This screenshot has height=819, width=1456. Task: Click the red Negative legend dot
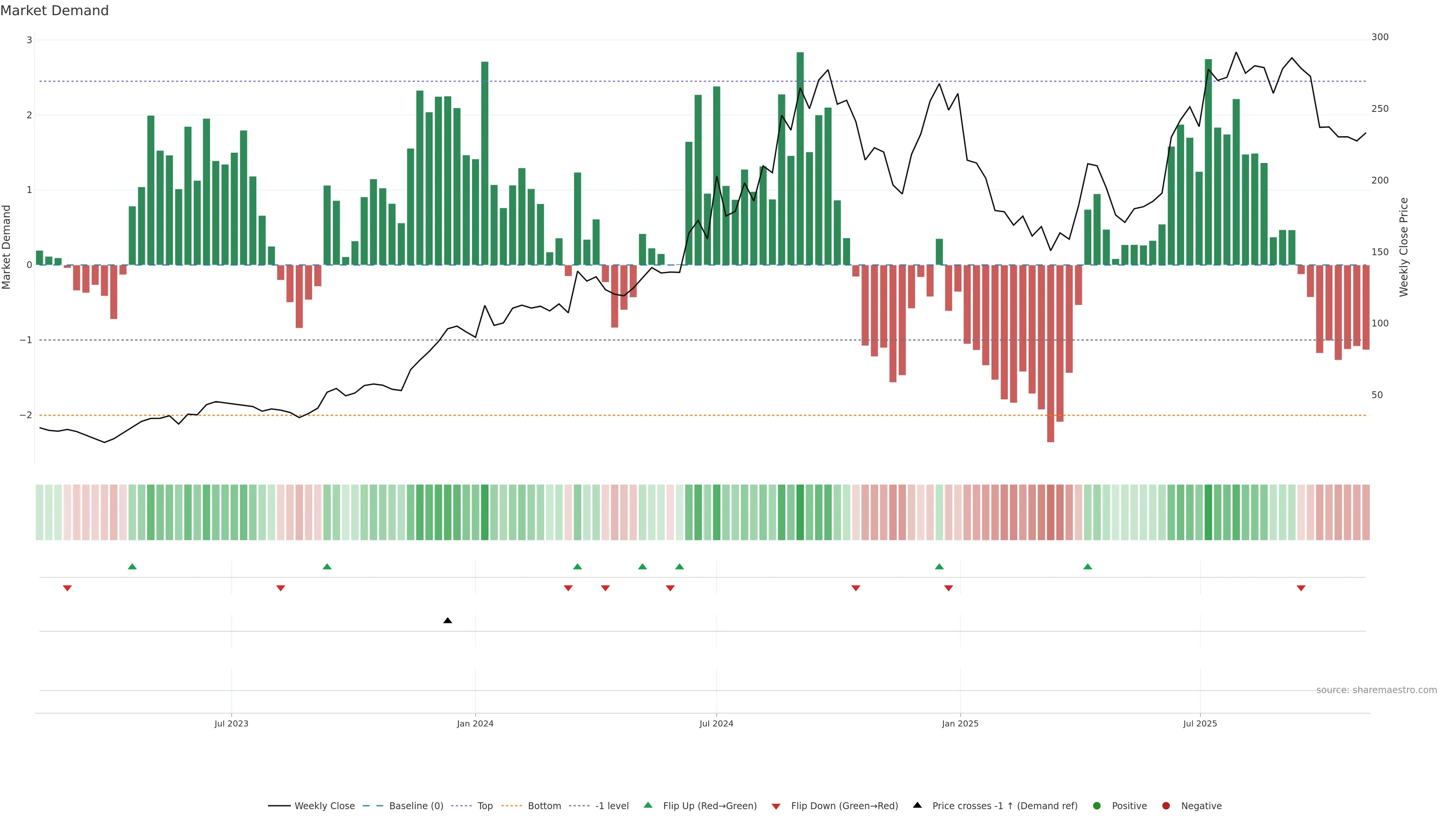[1166, 806]
